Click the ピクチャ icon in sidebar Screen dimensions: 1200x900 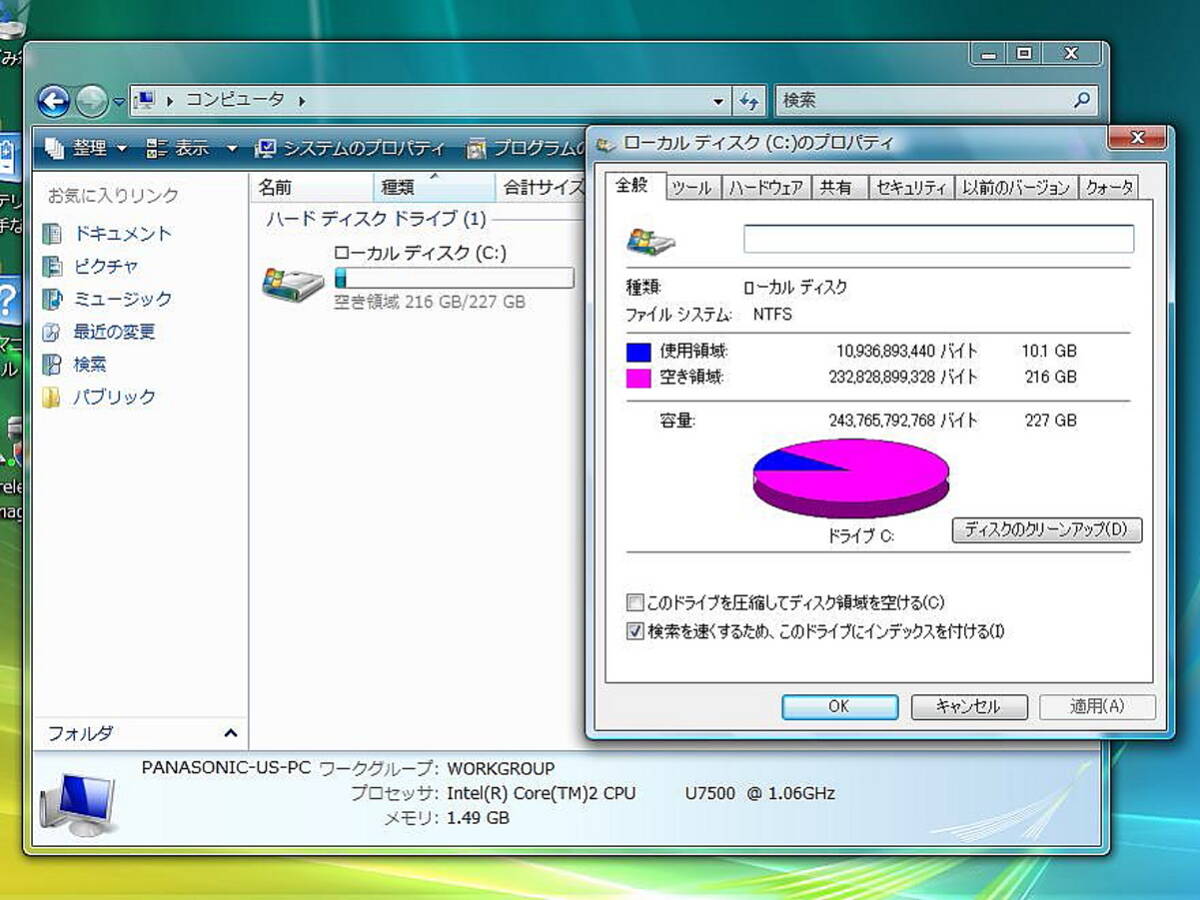coord(52,267)
